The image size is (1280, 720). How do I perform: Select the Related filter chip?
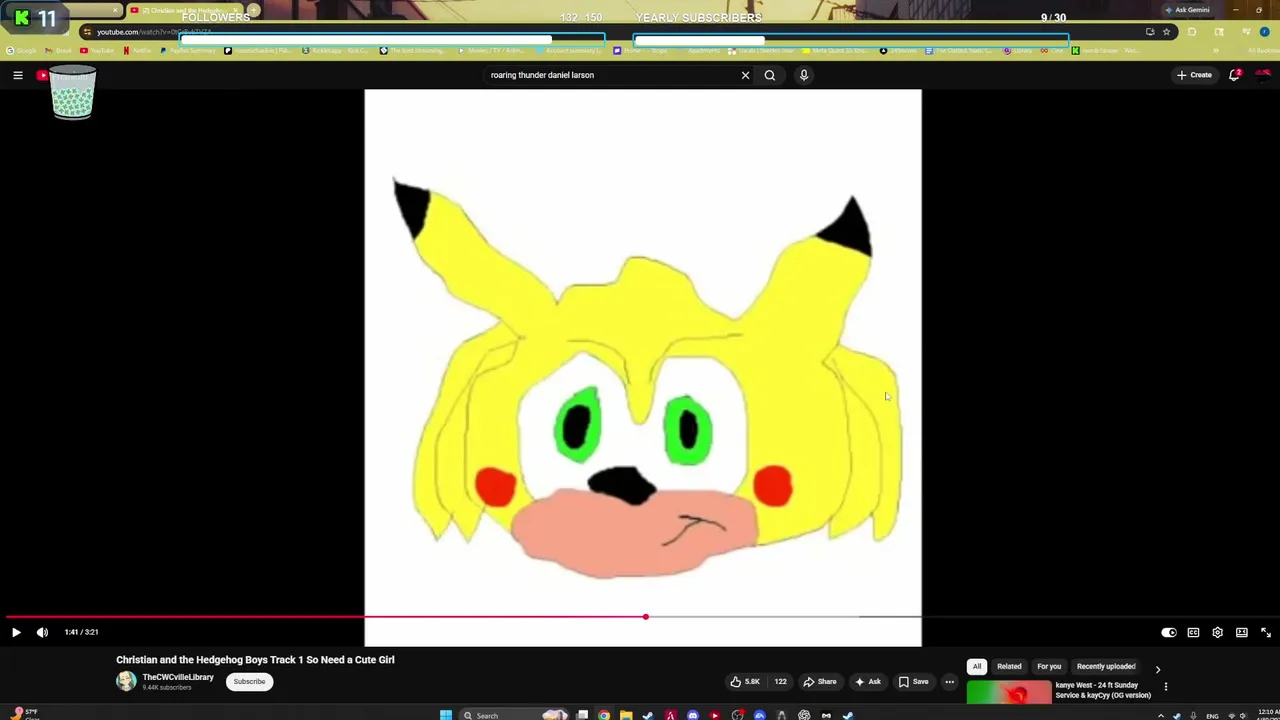[x=1009, y=666]
